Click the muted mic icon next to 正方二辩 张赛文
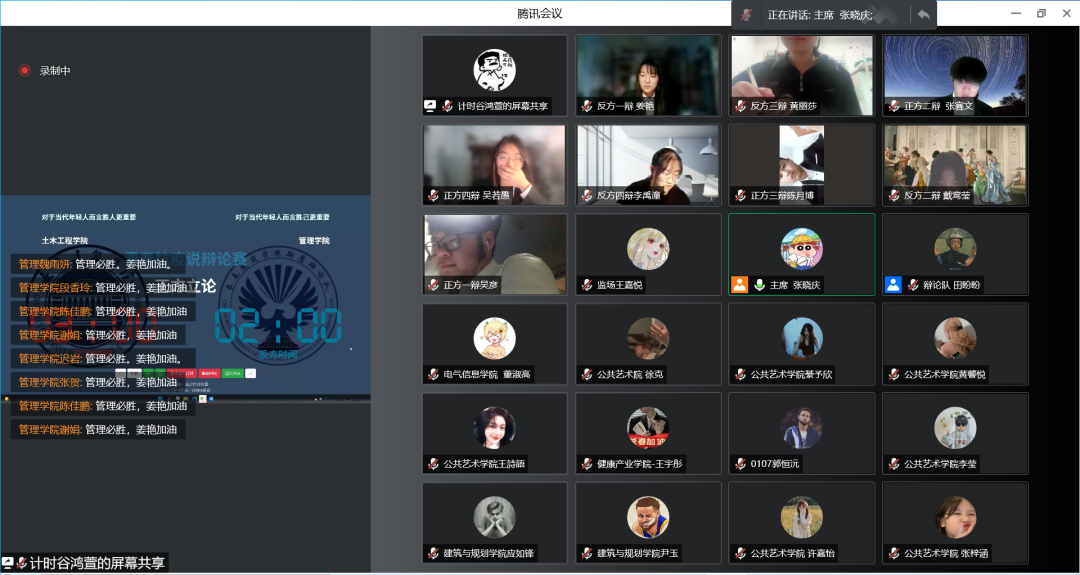The width and height of the screenshot is (1080, 575). 894,106
